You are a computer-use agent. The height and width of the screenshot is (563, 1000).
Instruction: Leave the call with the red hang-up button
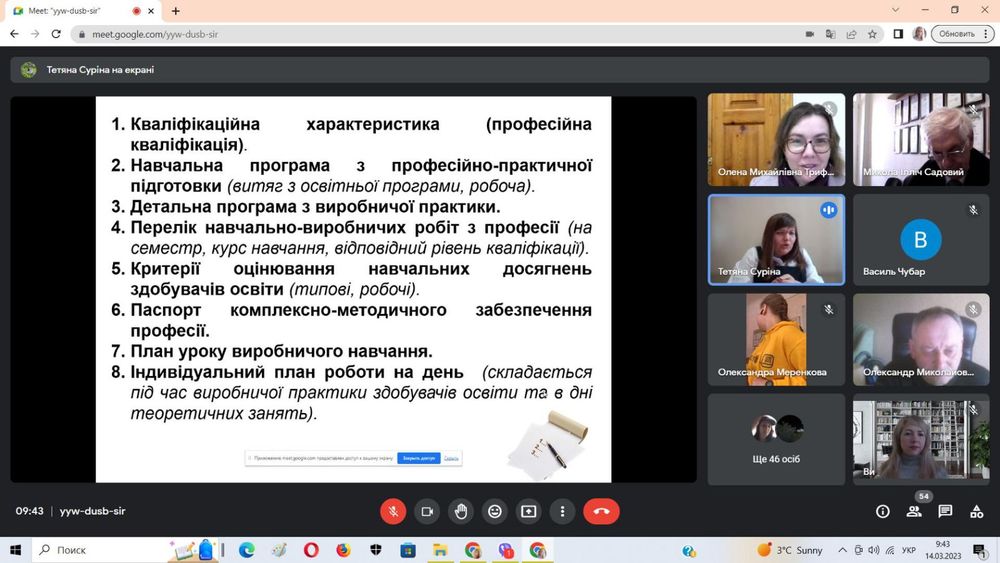(x=601, y=511)
